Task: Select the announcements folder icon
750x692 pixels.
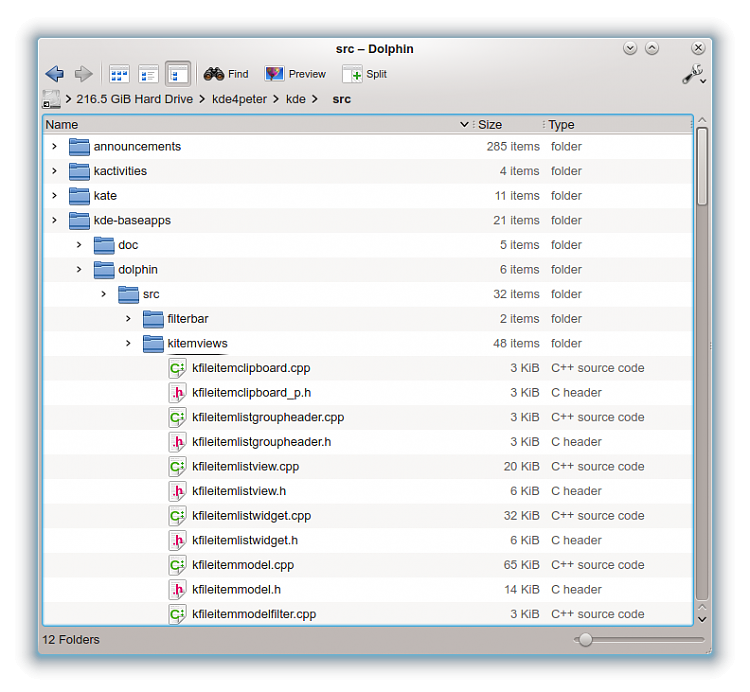Action: coord(79,146)
